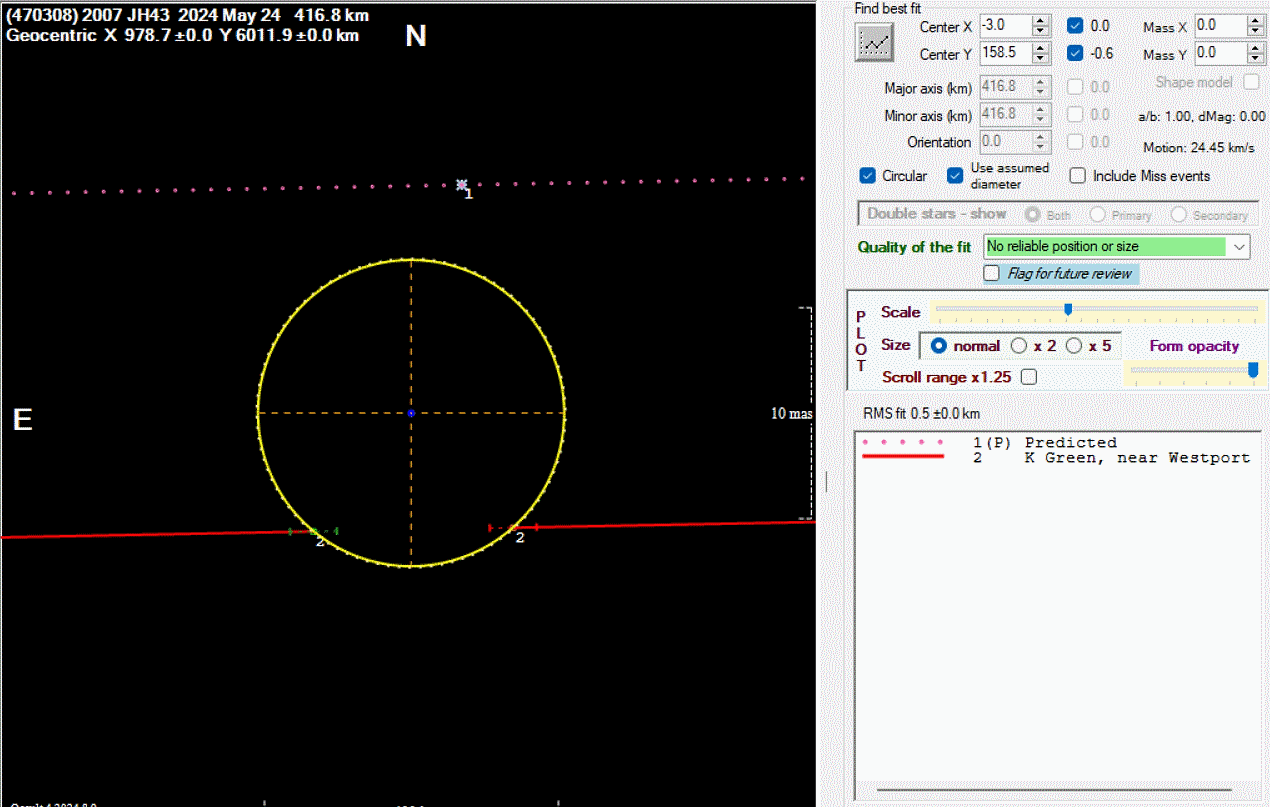The width and height of the screenshot is (1270, 807).
Task: Adjust the plot Scale slider
Action: 1068,310
